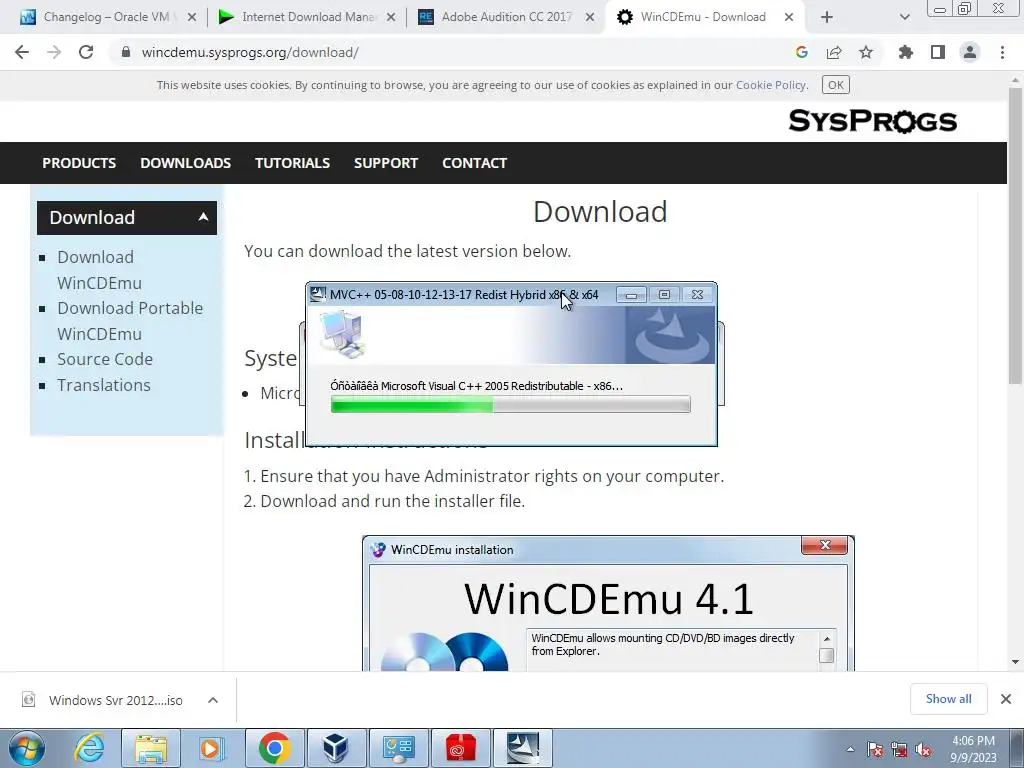Expand the iso download options chevron
Screen dimensions: 1024x768
[x=213, y=700]
